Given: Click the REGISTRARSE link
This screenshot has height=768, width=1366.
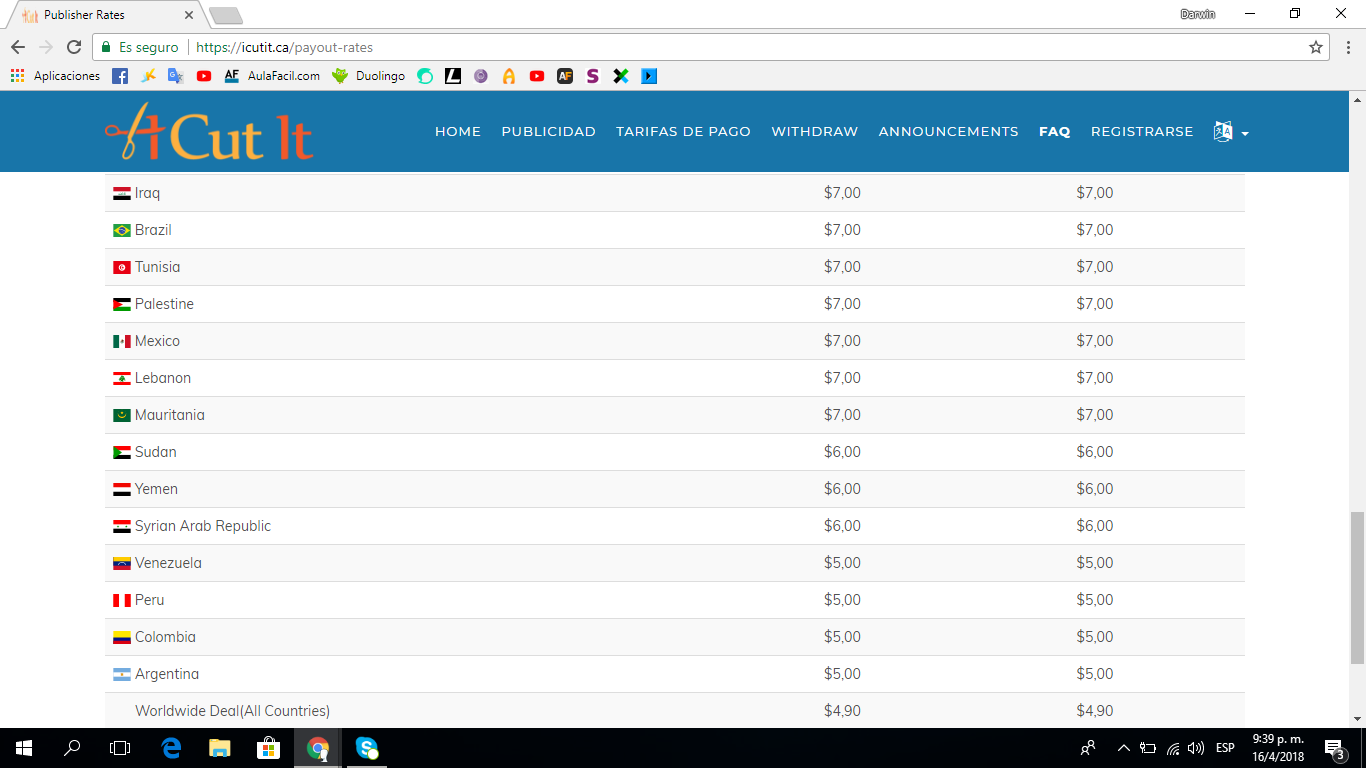Looking at the screenshot, I should click(x=1142, y=131).
